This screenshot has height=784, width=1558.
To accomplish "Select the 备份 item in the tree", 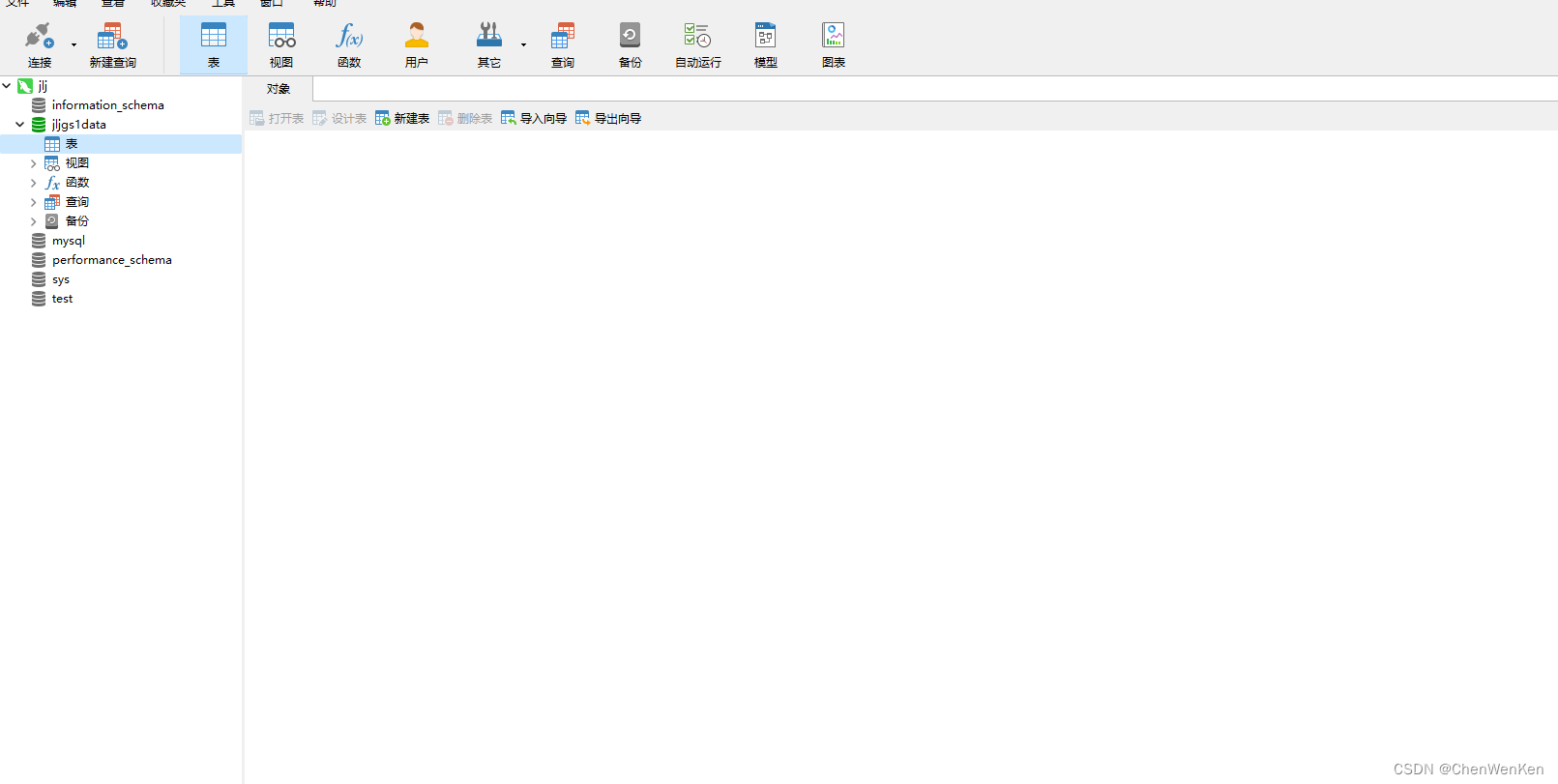I will pyautogui.click(x=77, y=221).
